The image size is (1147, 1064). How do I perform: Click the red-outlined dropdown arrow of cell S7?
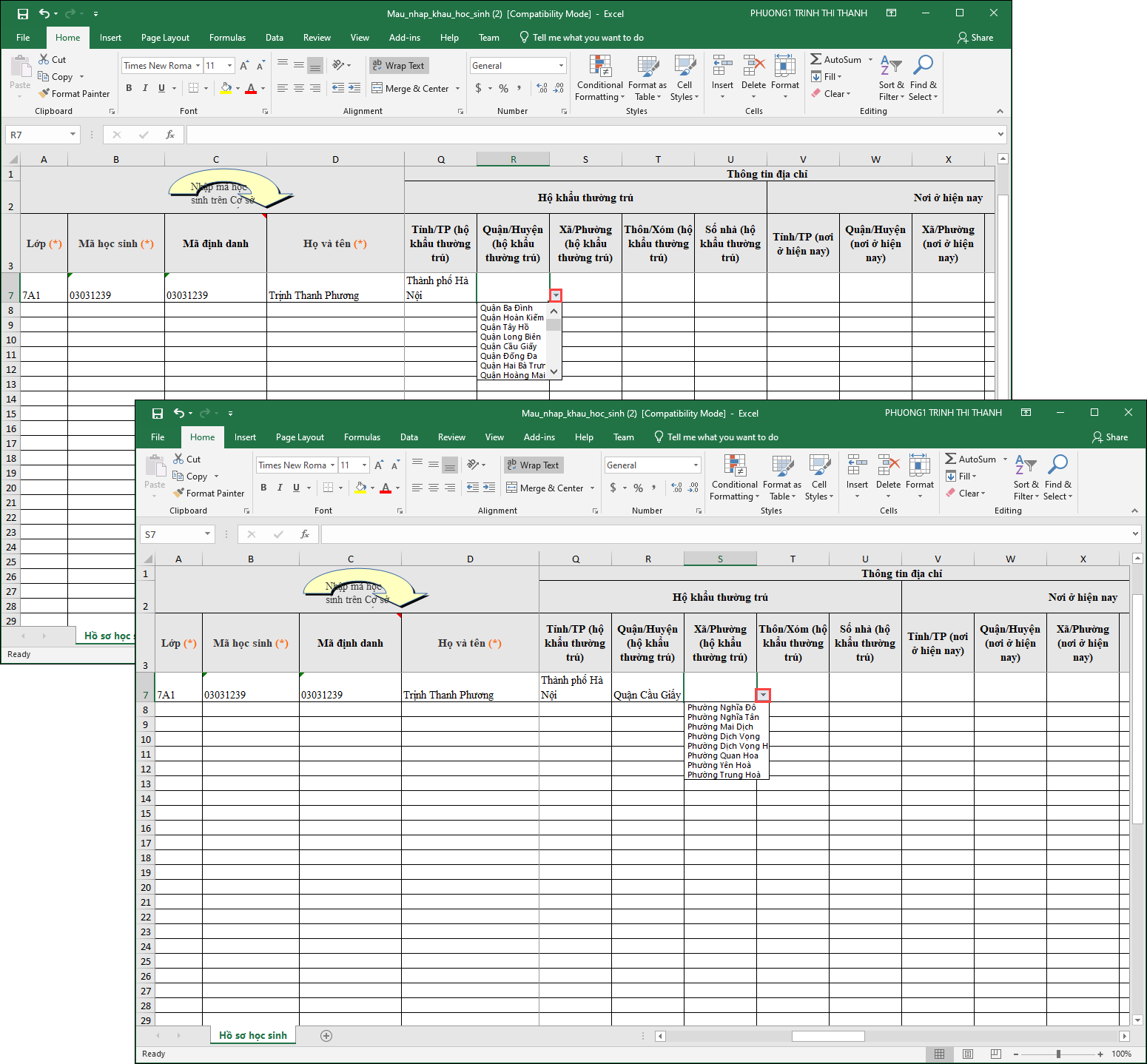click(x=763, y=695)
